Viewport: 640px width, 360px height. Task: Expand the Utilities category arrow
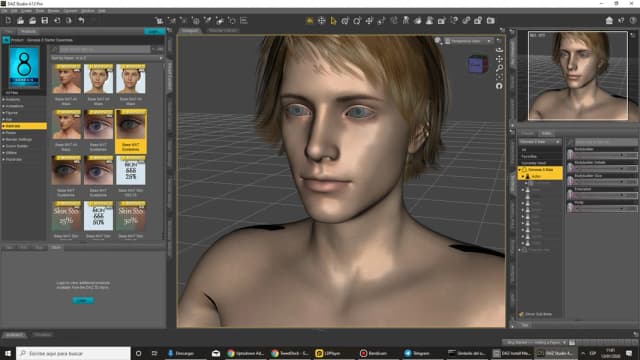point(4,153)
